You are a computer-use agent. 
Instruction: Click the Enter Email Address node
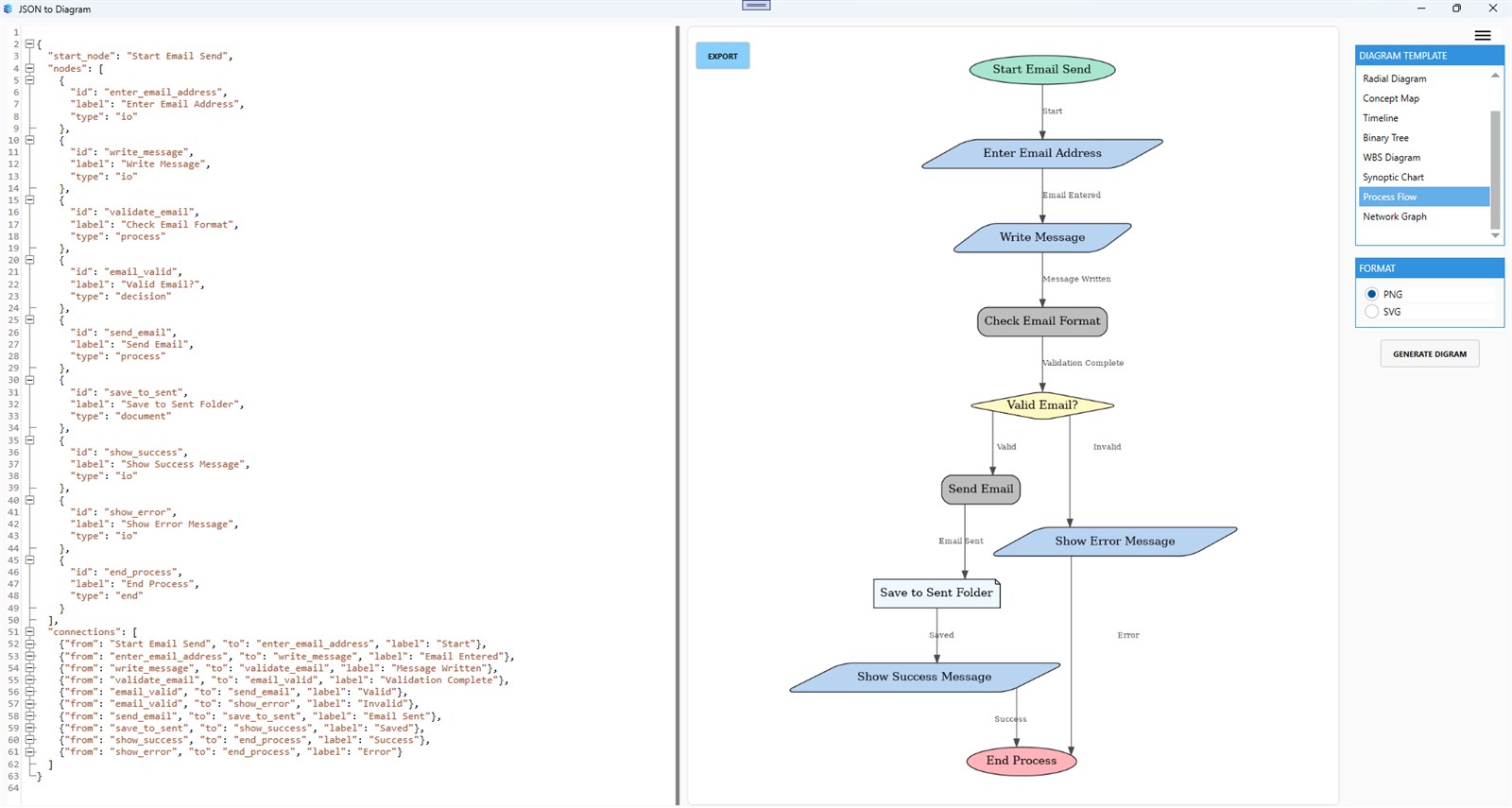pos(1042,153)
